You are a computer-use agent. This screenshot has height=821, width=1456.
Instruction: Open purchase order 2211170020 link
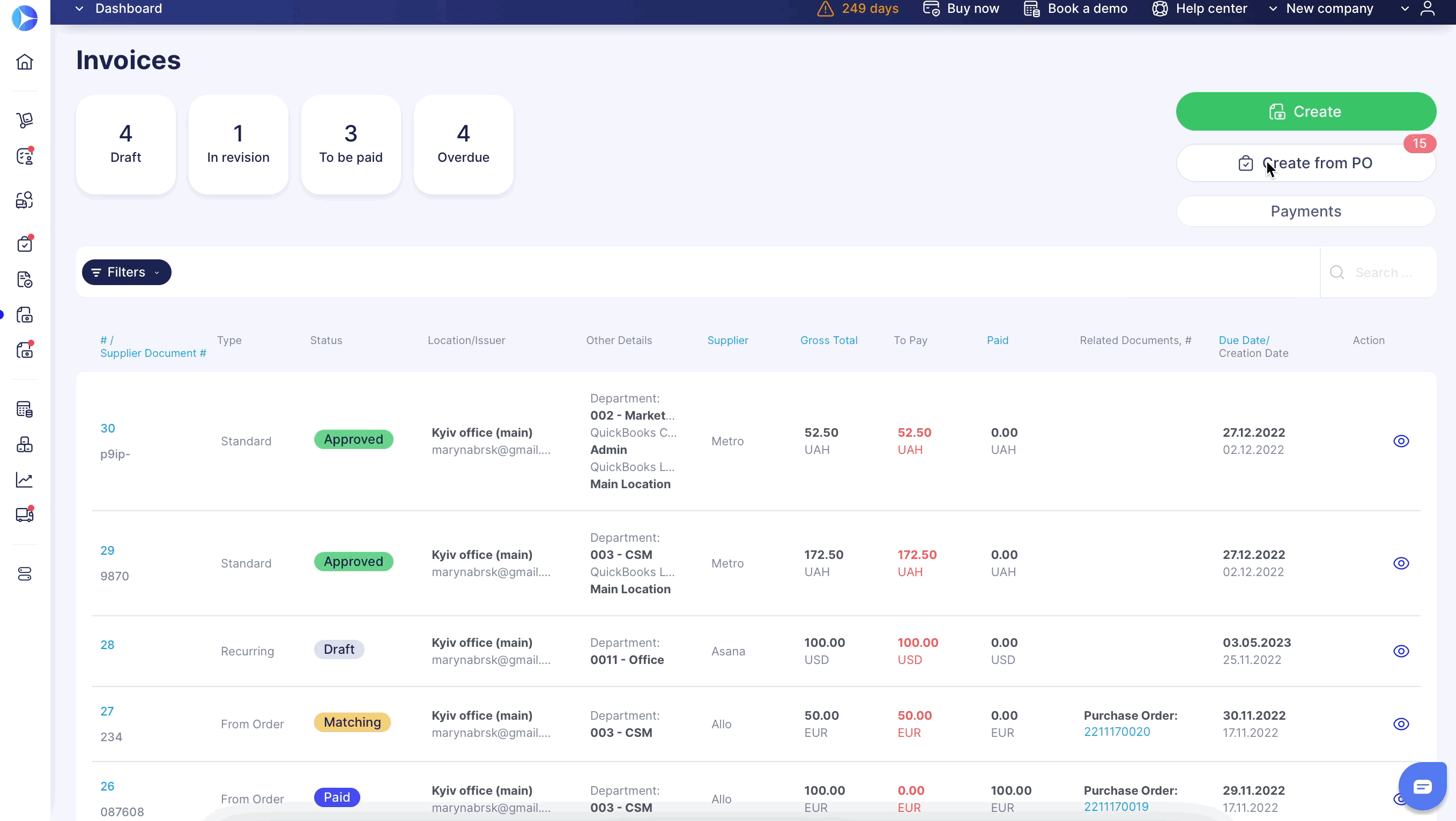[1117, 732]
